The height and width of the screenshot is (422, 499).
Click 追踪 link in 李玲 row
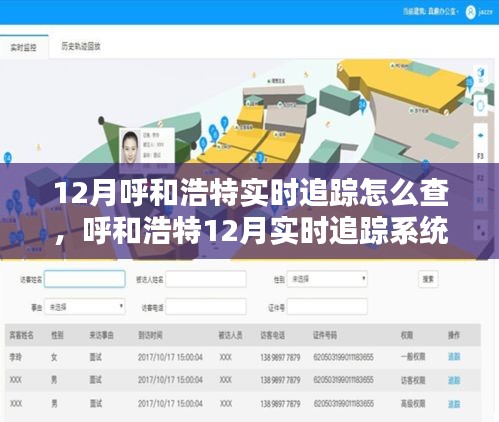pyautogui.click(x=454, y=357)
